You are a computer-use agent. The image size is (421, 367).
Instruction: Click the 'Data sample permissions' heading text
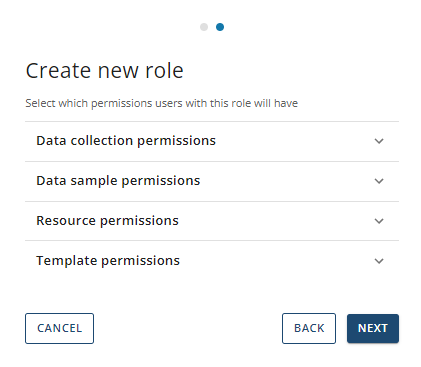click(x=118, y=181)
